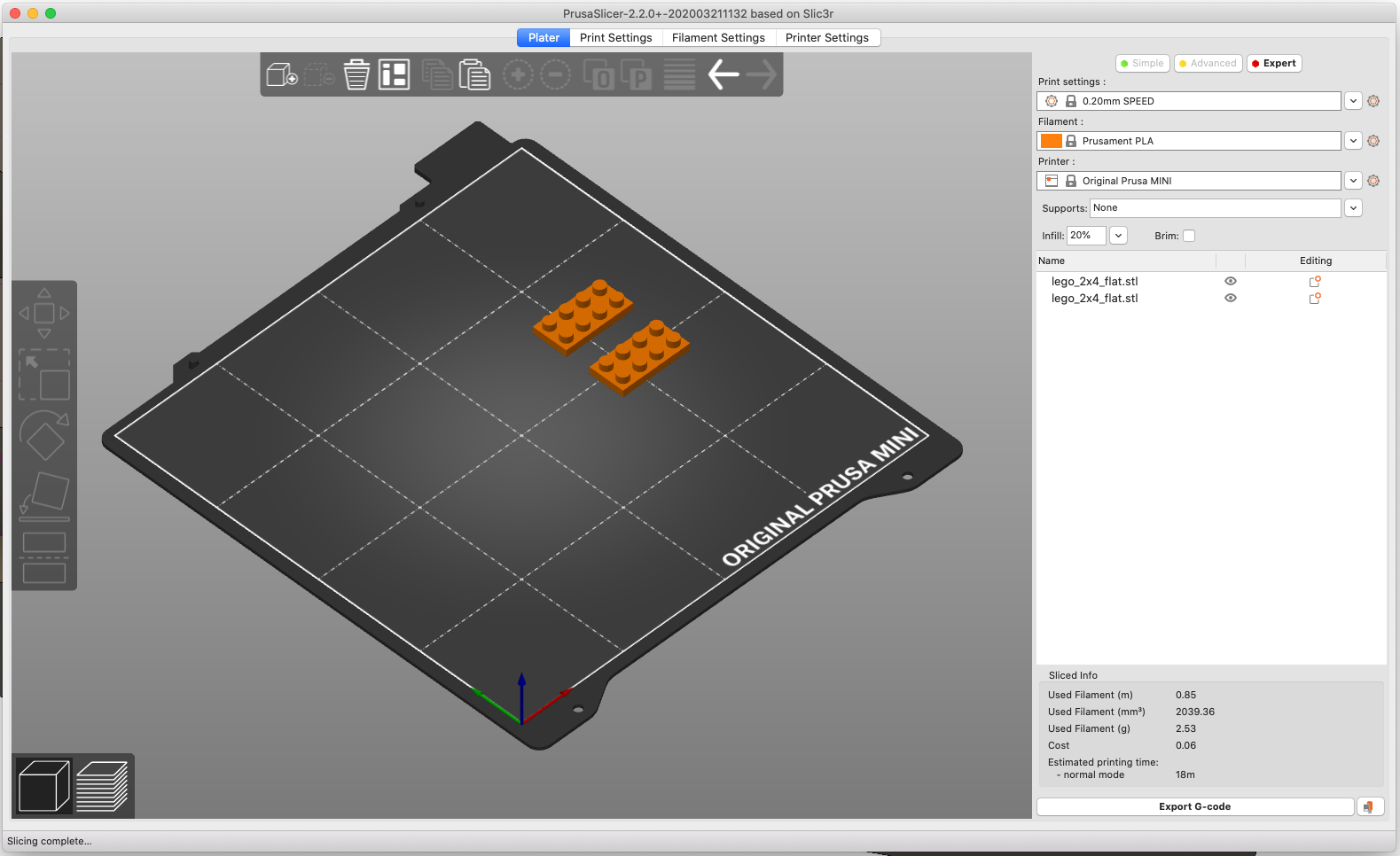This screenshot has width=1400, height=856.
Task: Click editing icon for second lego_2x4_flat.stl
Action: (1315, 298)
